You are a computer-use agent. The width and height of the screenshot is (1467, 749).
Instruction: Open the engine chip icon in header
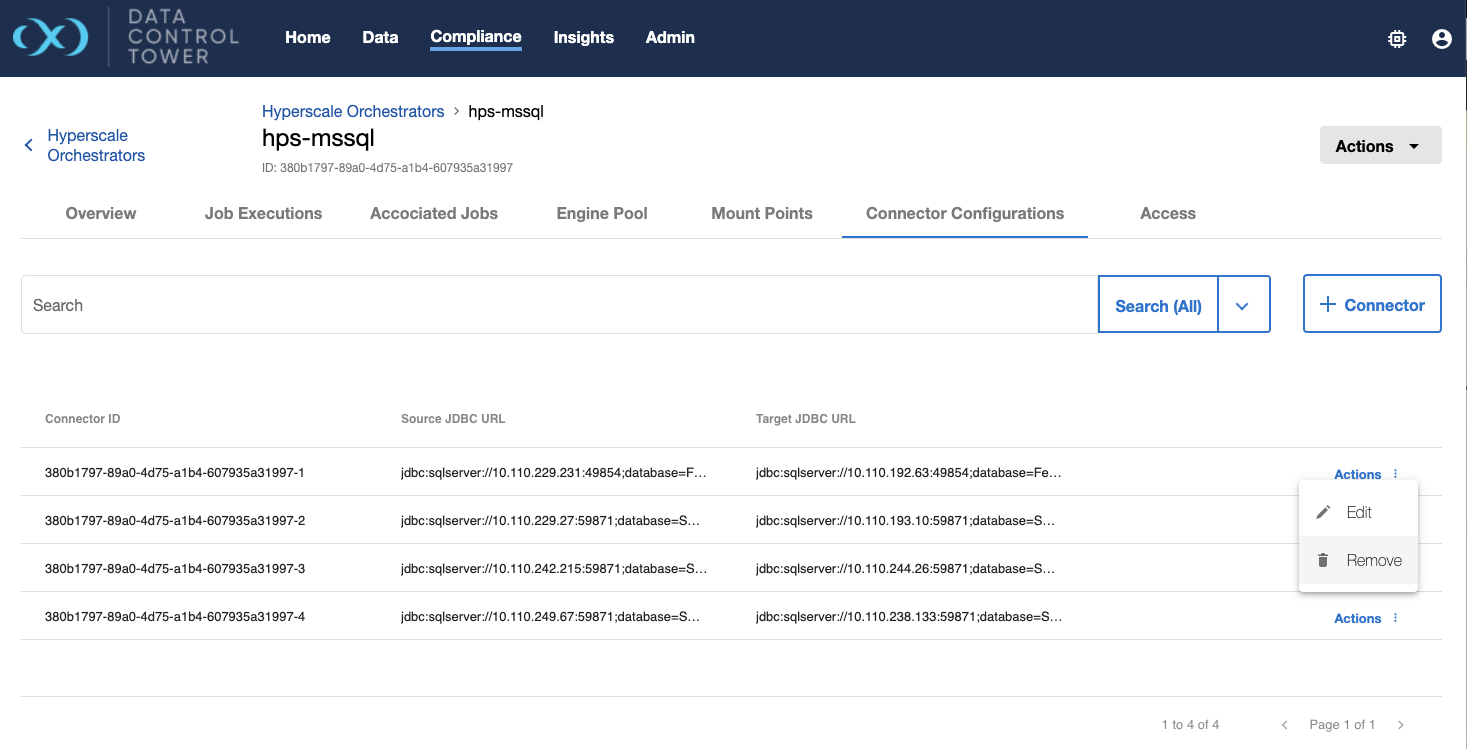[x=1397, y=39]
